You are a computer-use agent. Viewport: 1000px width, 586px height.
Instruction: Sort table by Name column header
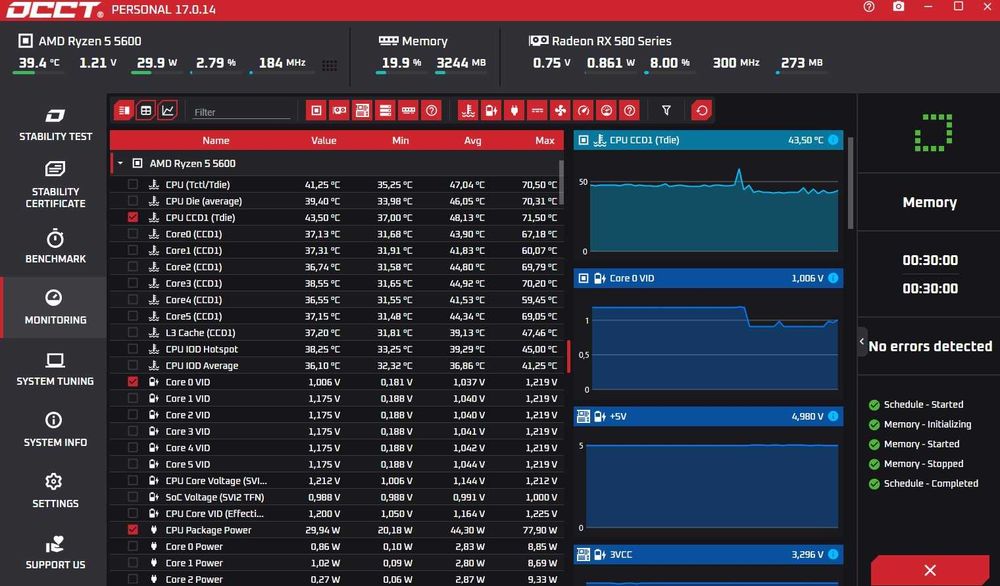click(x=216, y=140)
